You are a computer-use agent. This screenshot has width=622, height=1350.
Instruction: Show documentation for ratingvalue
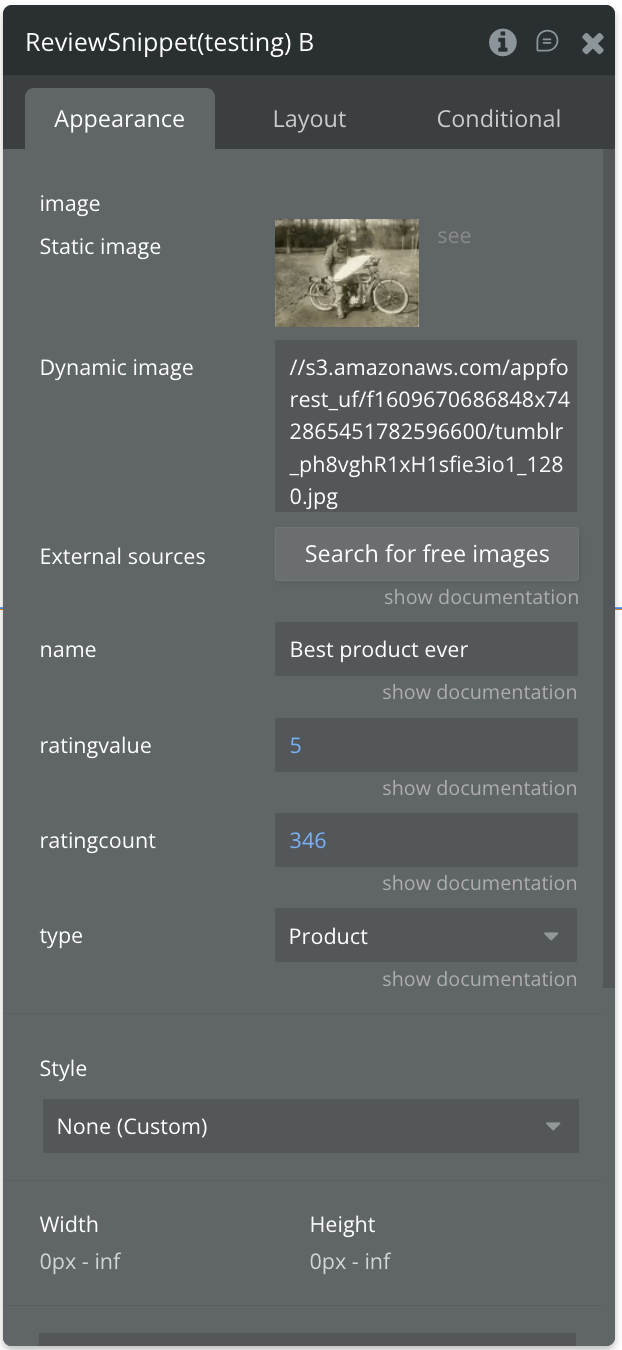pos(479,788)
